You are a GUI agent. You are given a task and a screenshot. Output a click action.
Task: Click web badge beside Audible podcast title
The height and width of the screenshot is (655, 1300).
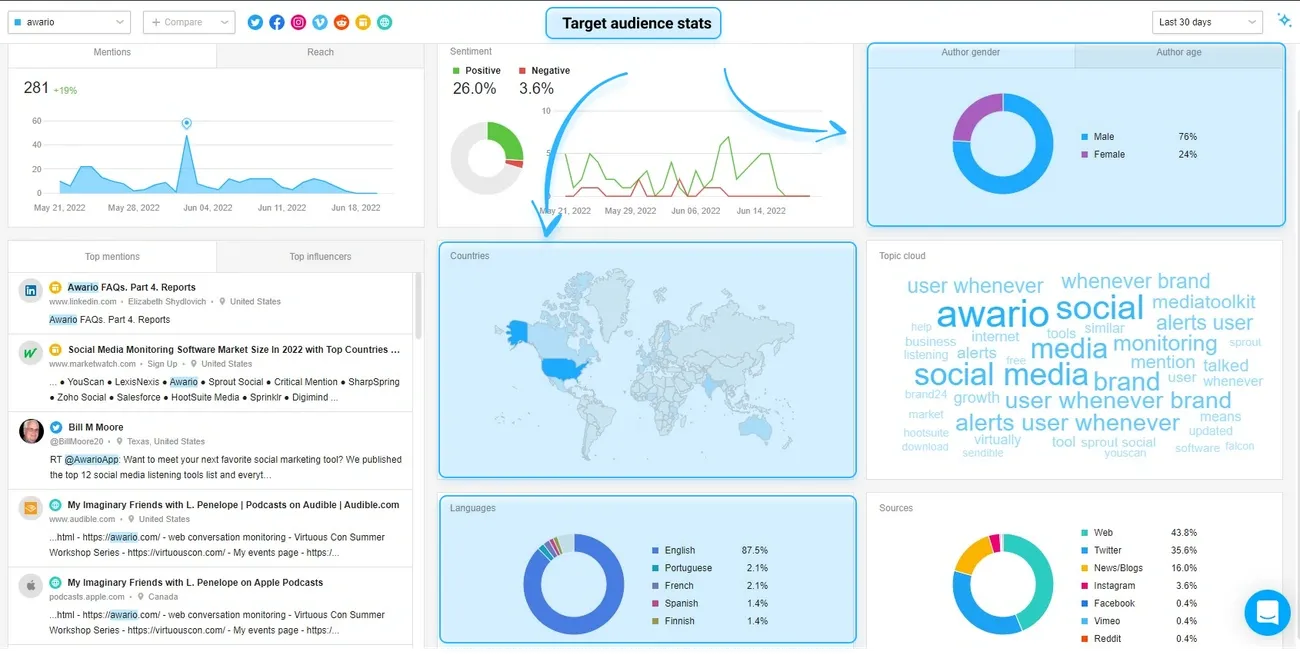click(56, 505)
